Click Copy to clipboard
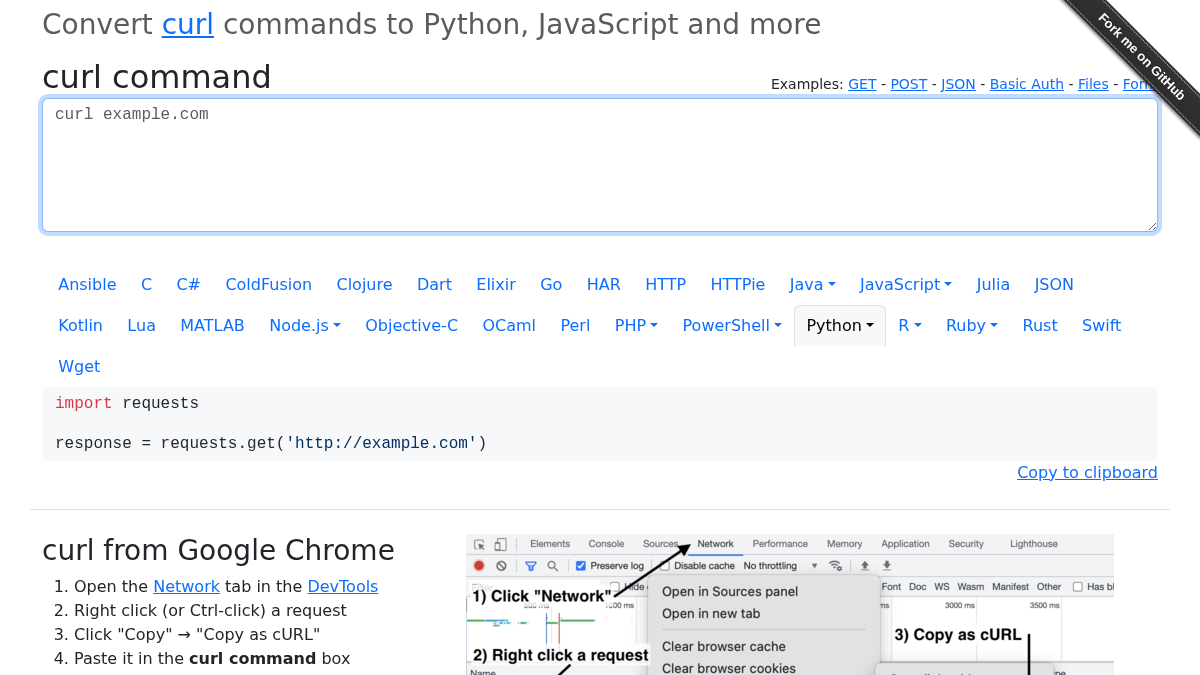This screenshot has width=1200, height=675. click(1087, 472)
